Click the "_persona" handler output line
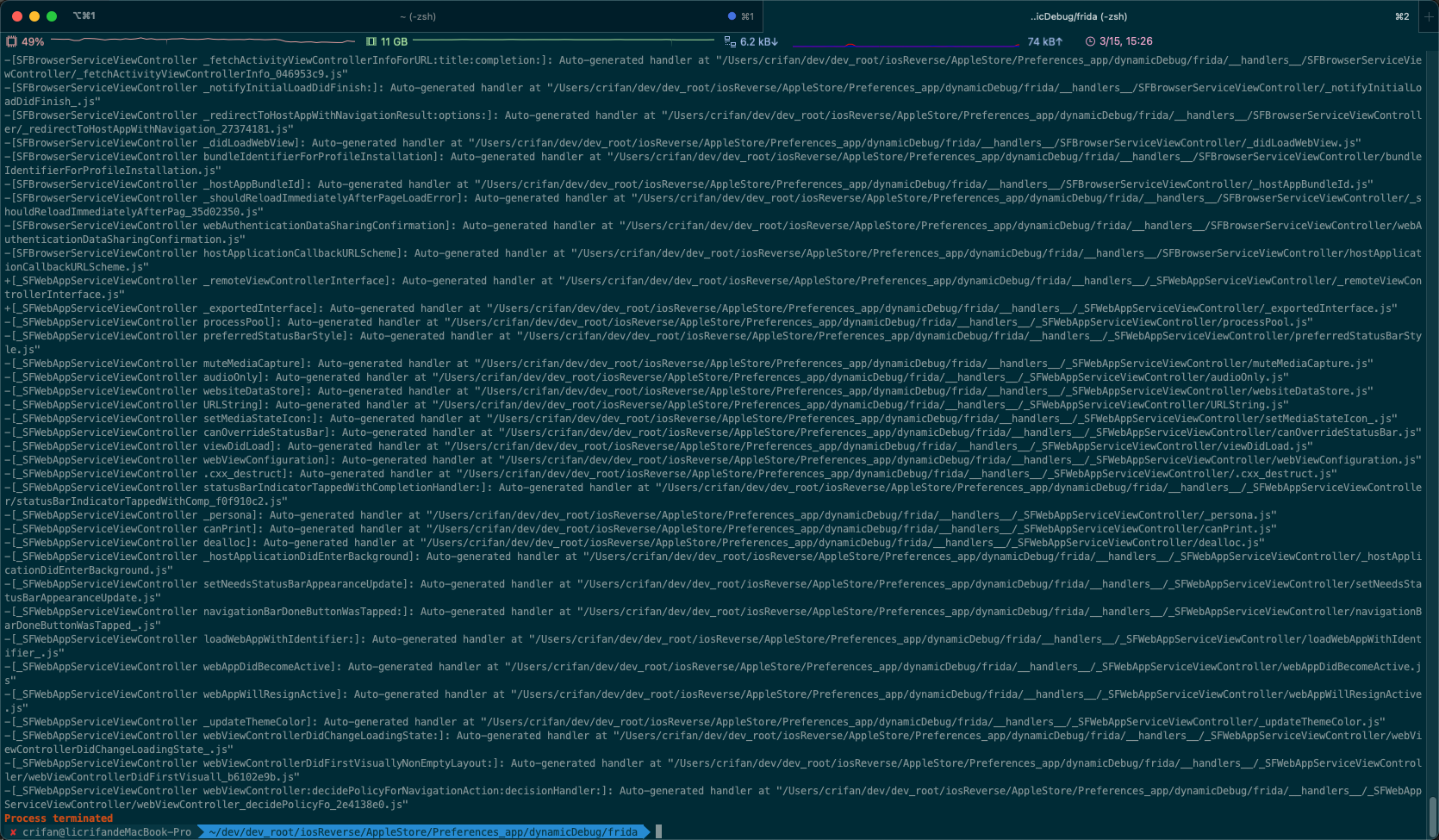1439x840 pixels. coord(640,515)
